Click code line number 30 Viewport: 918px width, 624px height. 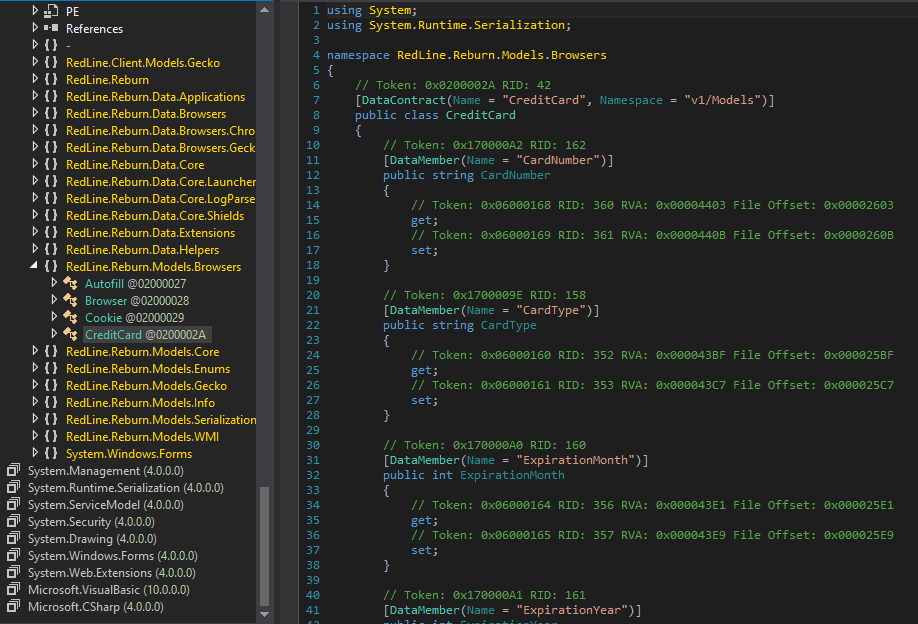(312, 445)
